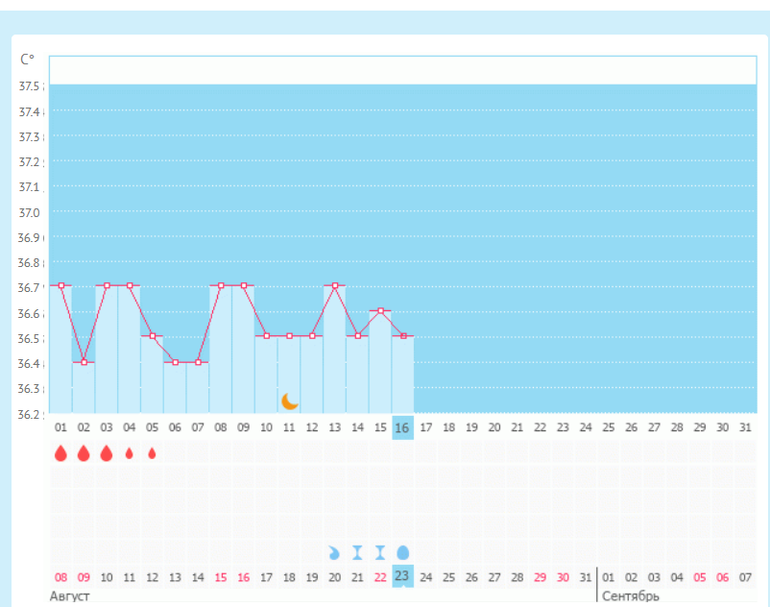Screen dimensions: 770x607
Task: Click the hourglass-shaped icon above date 22
Action: click(380, 552)
